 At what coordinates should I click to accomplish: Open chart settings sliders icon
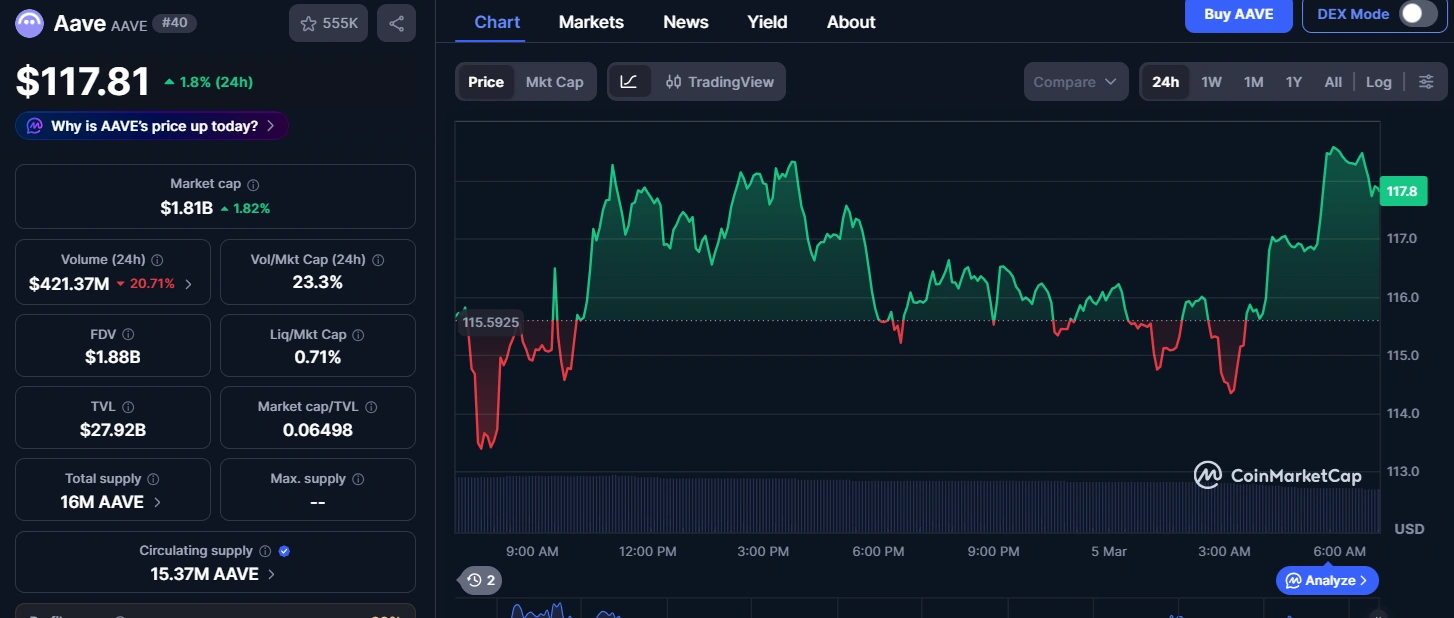[x=1427, y=81]
